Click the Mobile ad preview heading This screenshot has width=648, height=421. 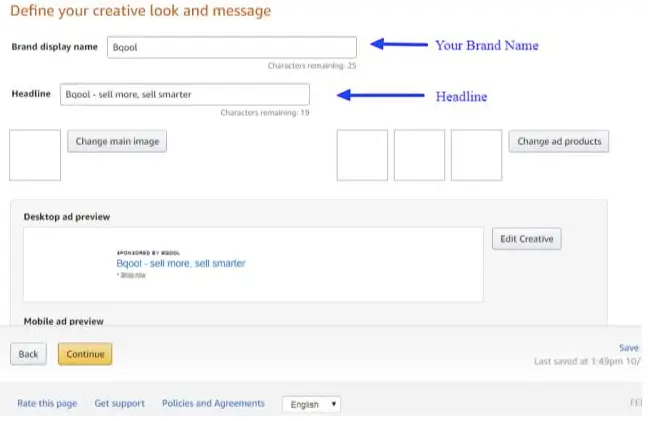coord(64,321)
